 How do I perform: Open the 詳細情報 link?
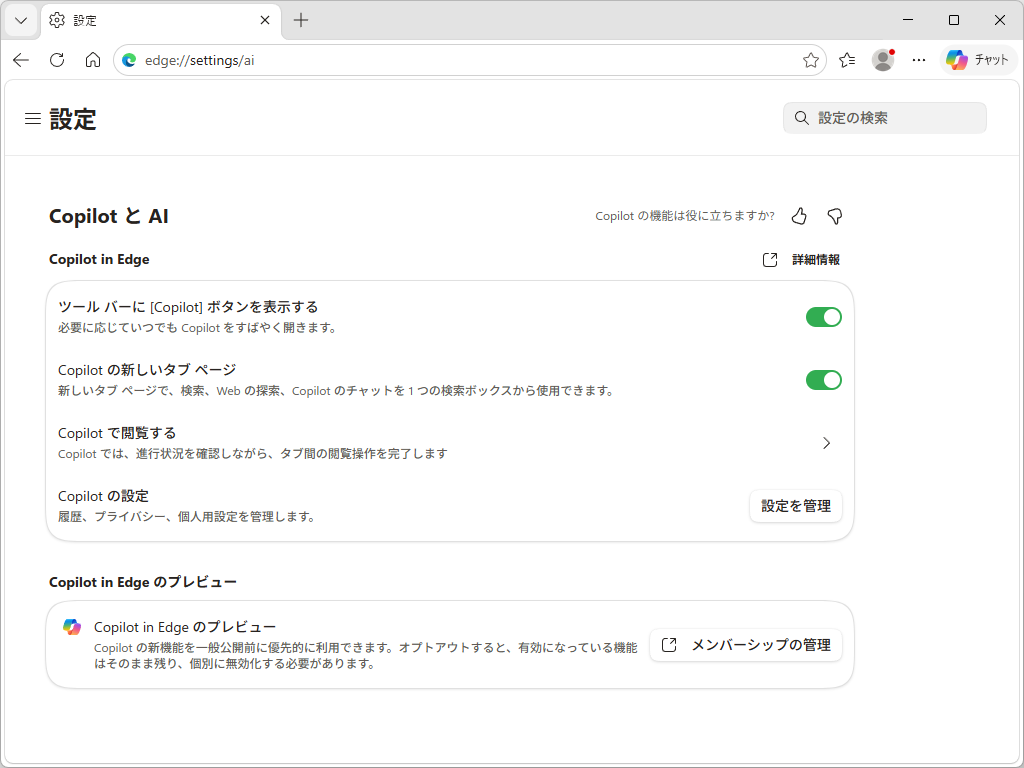point(816,260)
